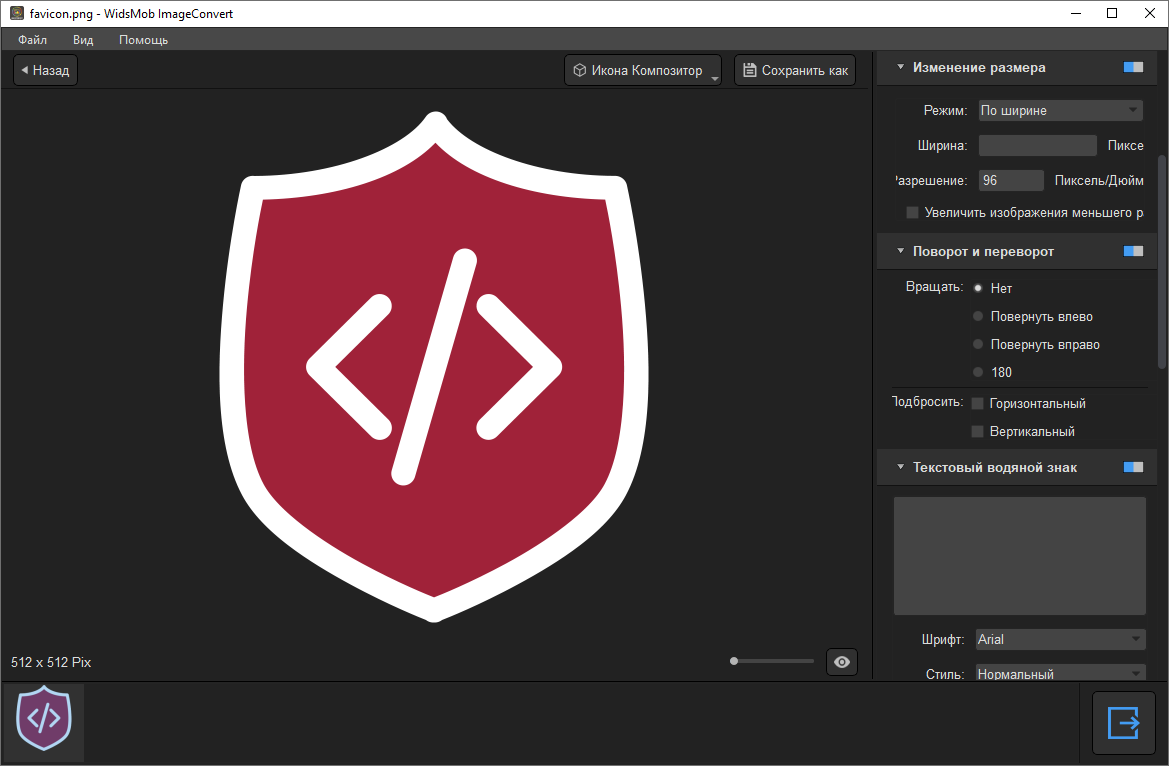The image size is (1169, 766).
Task: Check the Вертикальный flip checkbox
Action: pyautogui.click(x=978, y=432)
